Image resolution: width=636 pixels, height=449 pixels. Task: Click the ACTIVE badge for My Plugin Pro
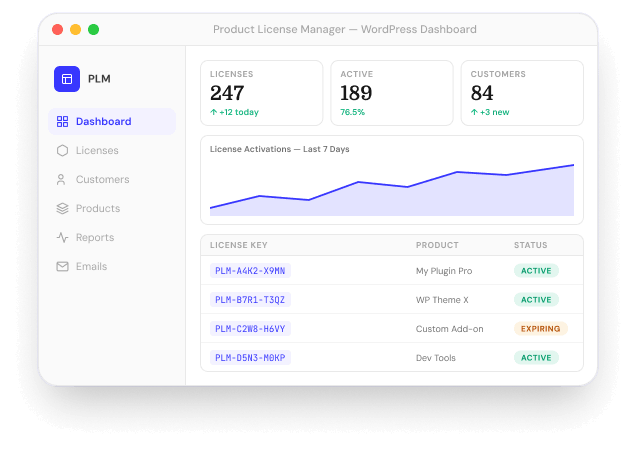coord(536,271)
